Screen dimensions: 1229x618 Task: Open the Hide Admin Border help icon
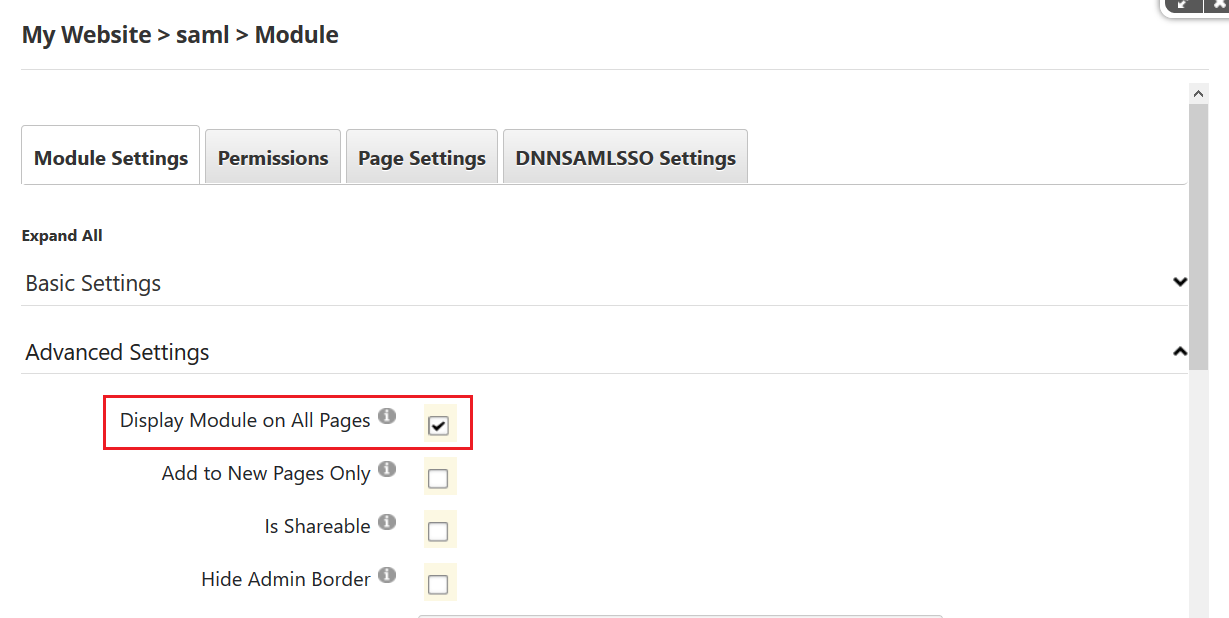(387, 575)
